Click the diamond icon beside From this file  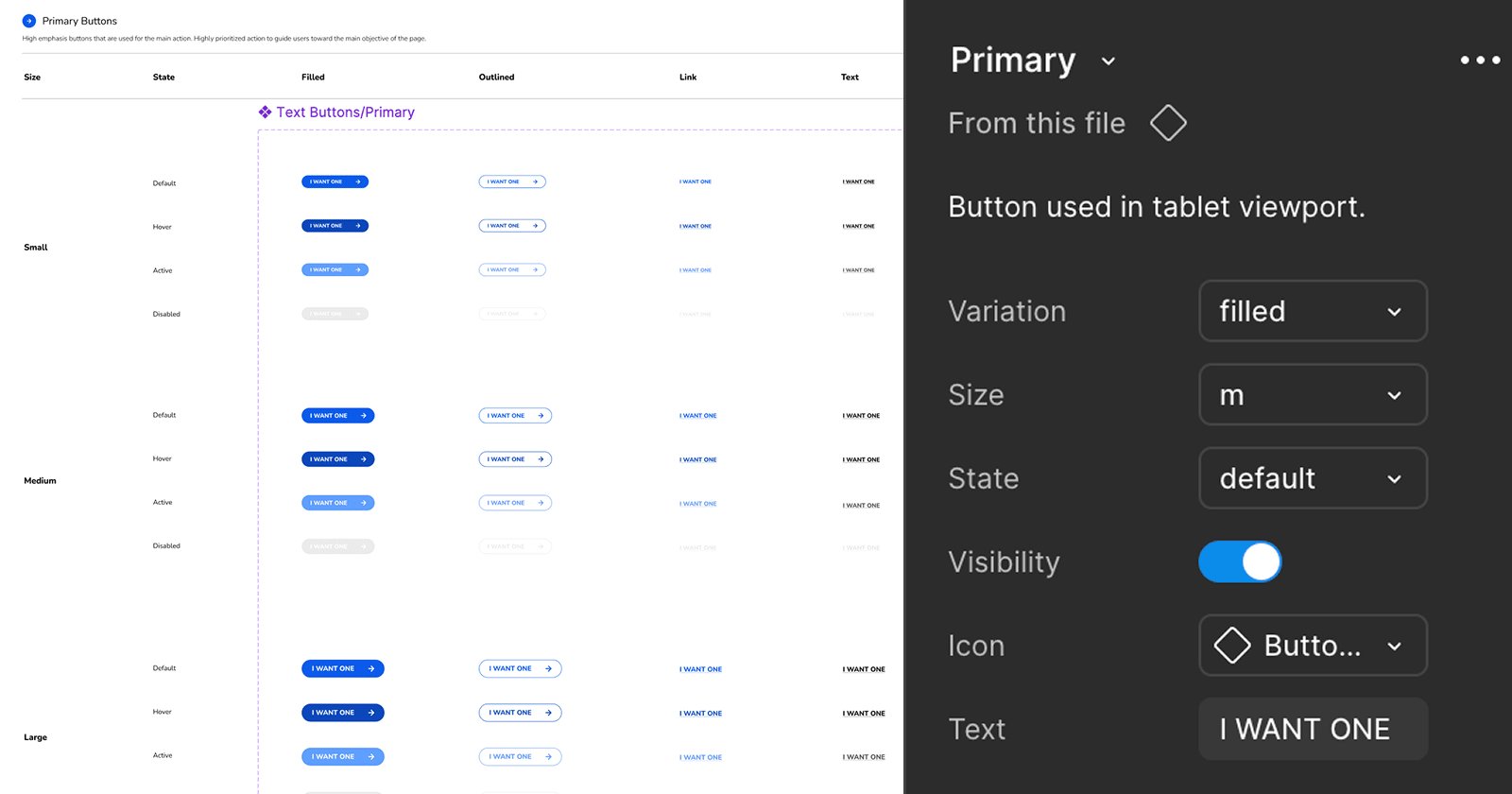click(1168, 123)
